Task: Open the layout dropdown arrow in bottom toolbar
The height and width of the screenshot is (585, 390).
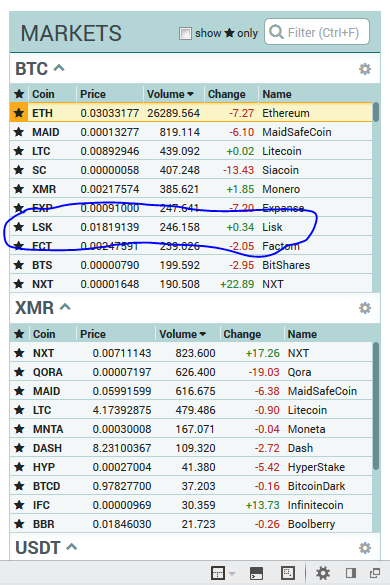Action: coord(232,573)
